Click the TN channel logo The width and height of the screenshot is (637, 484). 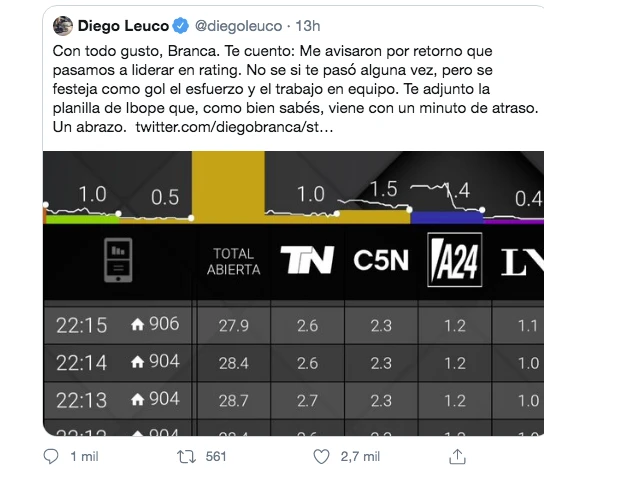click(307, 261)
